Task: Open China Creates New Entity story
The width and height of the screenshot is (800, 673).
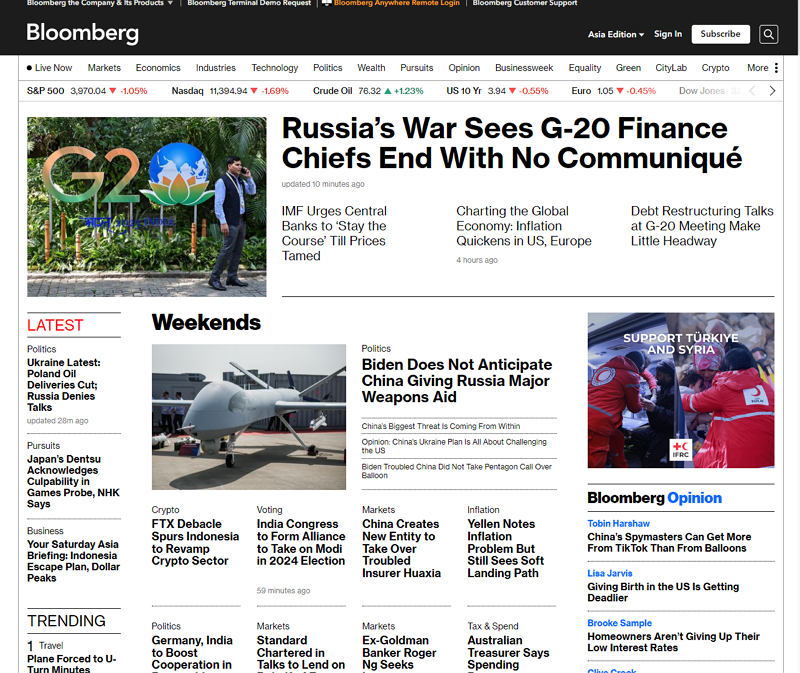Action: [x=402, y=549]
